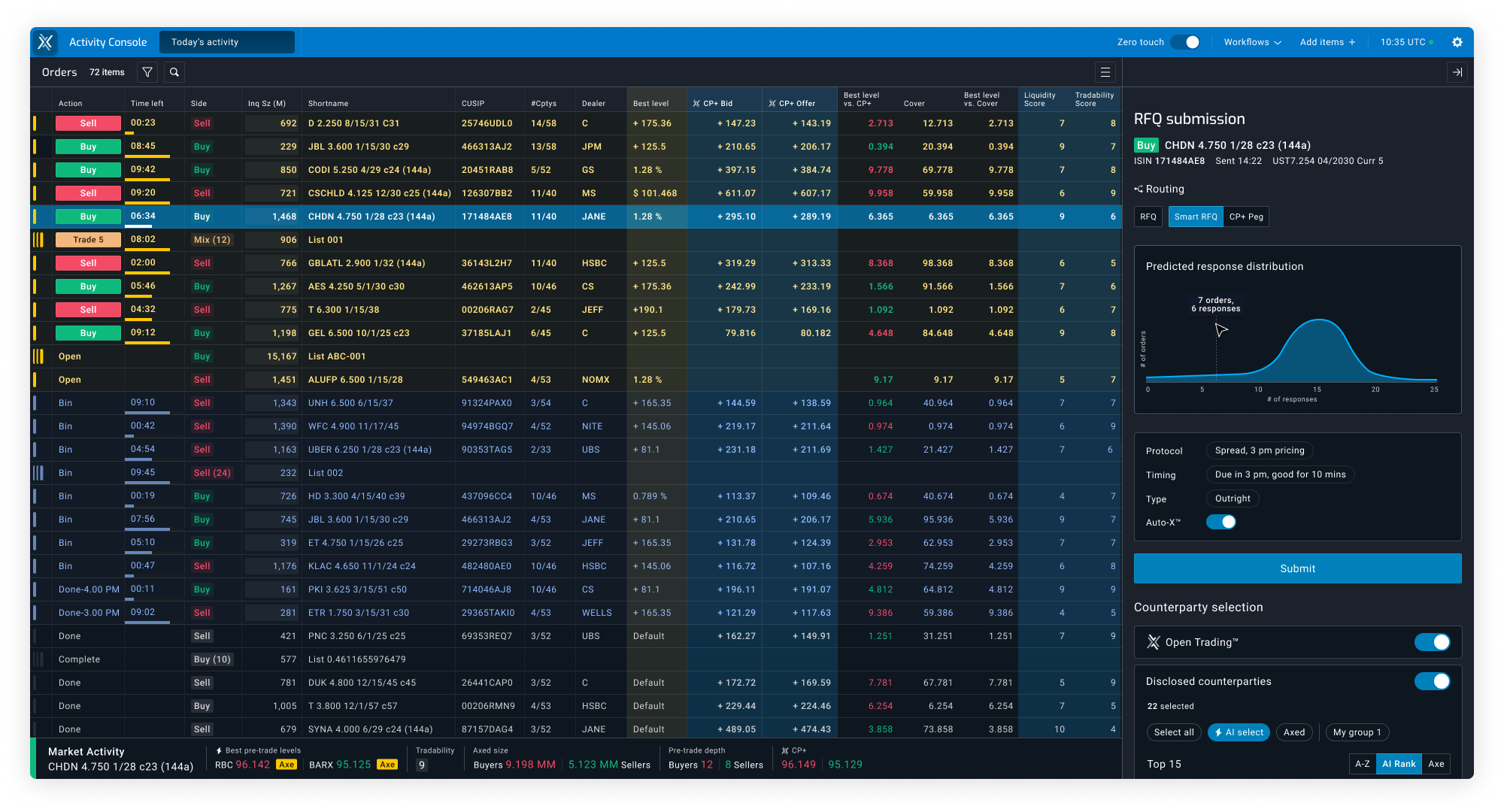Screen dimensions: 1504x812
Task: Click the predicted response distribution chart
Action: [x=1292, y=350]
